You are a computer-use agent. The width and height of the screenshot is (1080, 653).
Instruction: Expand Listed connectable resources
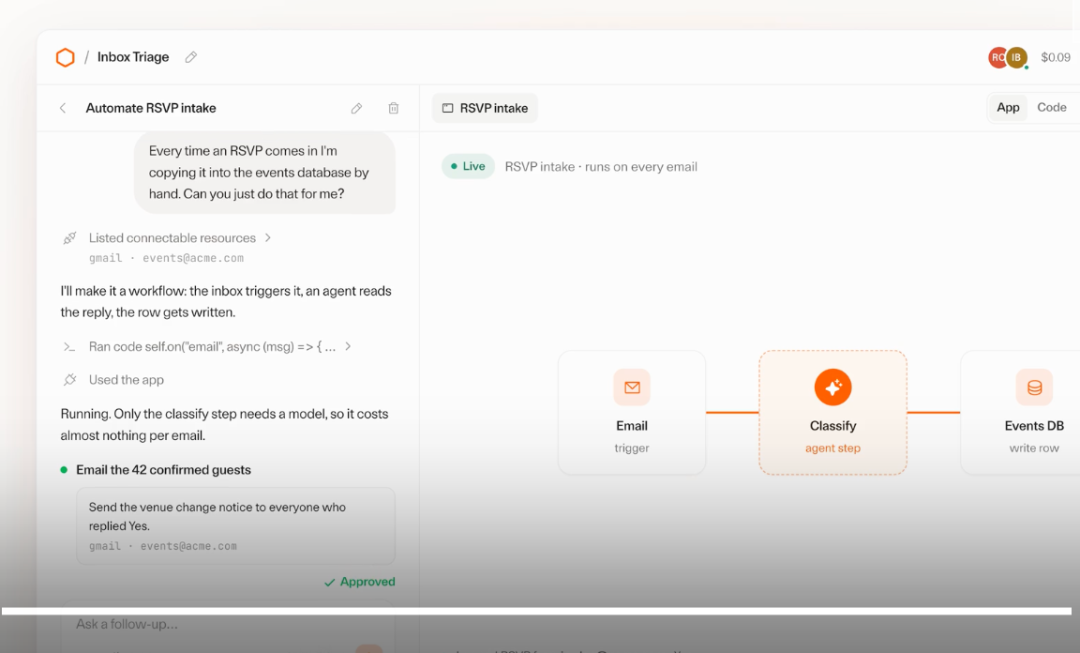point(180,238)
